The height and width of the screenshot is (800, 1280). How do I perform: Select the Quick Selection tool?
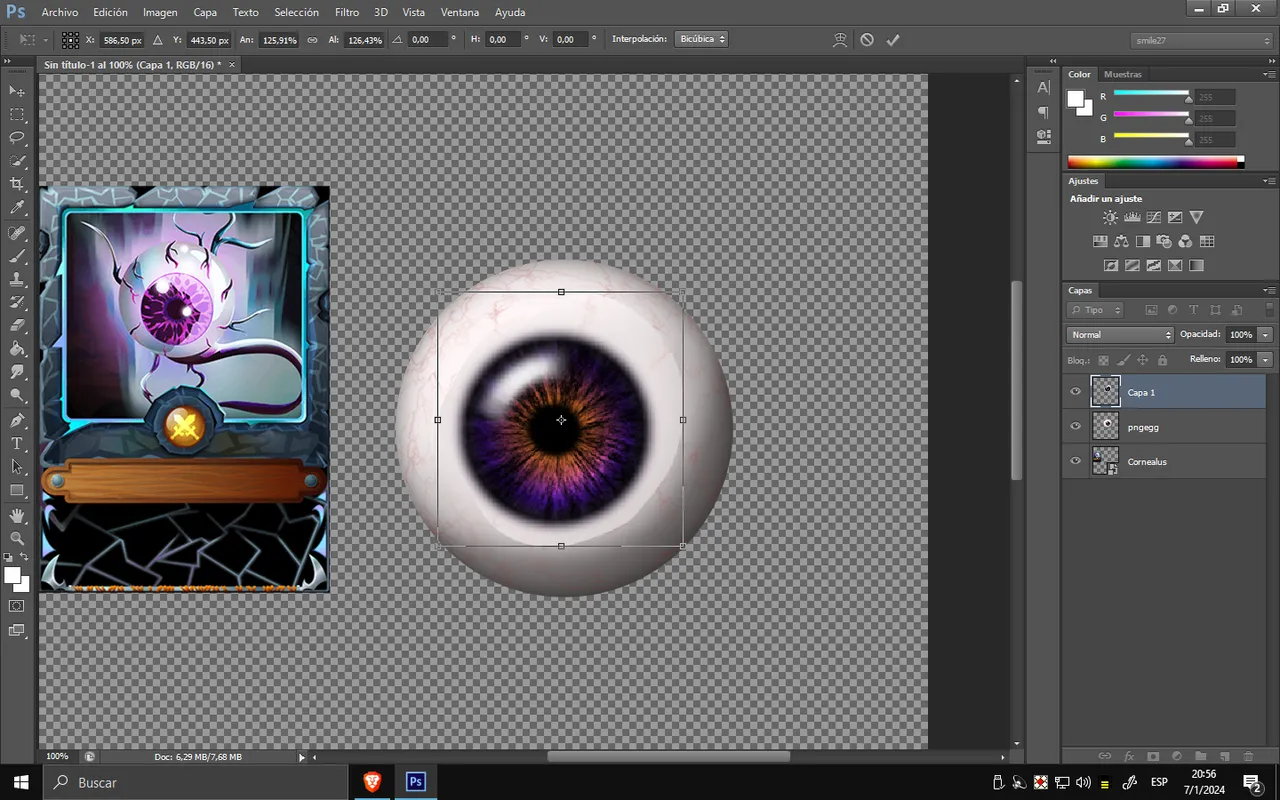click(x=17, y=161)
